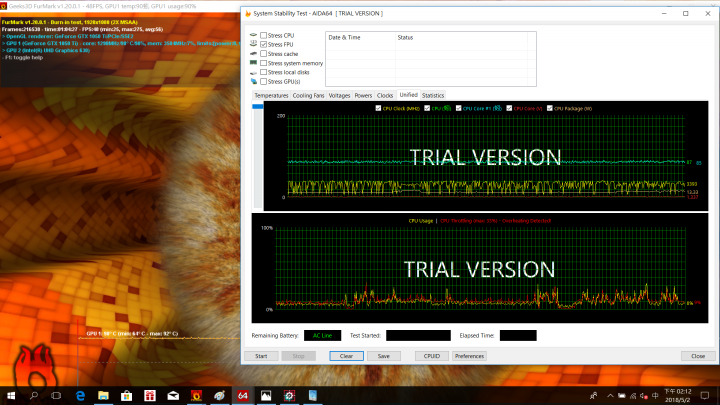Click the FurMark flame logo in render window
This screenshot has height=405, width=720.
36,366
